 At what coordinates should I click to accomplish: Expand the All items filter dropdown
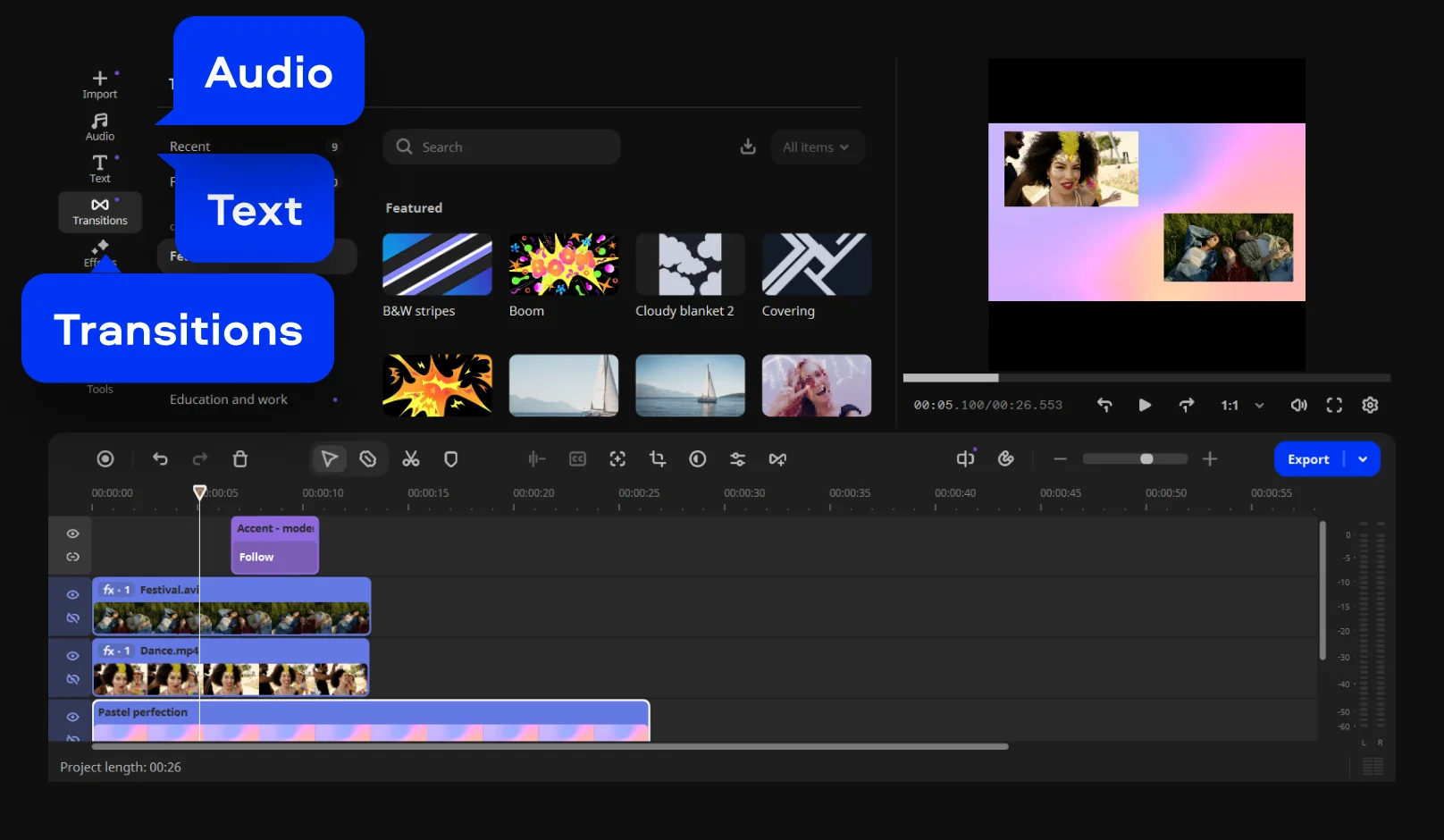pyautogui.click(x=817, y=147)
